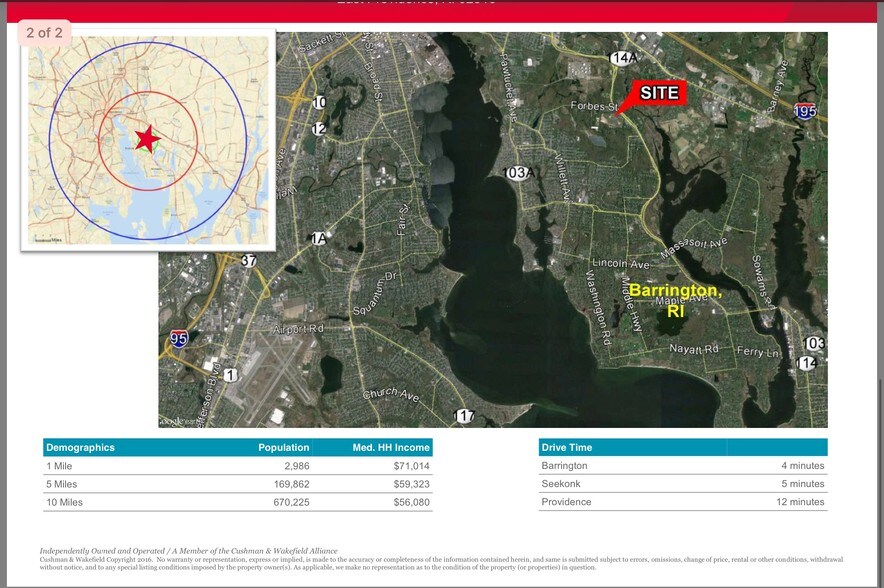Click the Route 14A marker
The height and width of the screenshot is (588, 884).
pos(623,59)
